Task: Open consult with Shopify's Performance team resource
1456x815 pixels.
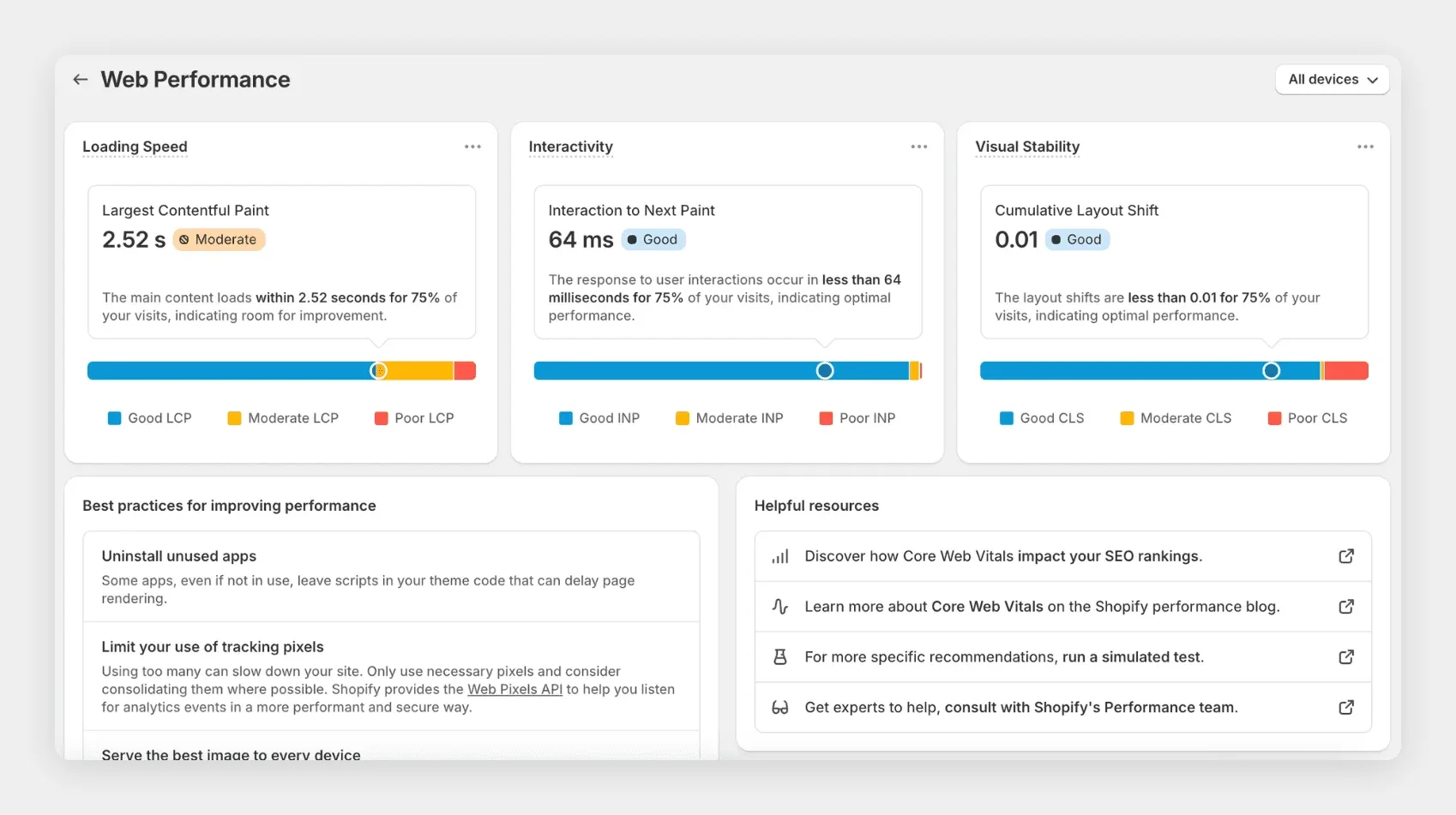Action: point(1063,708)
